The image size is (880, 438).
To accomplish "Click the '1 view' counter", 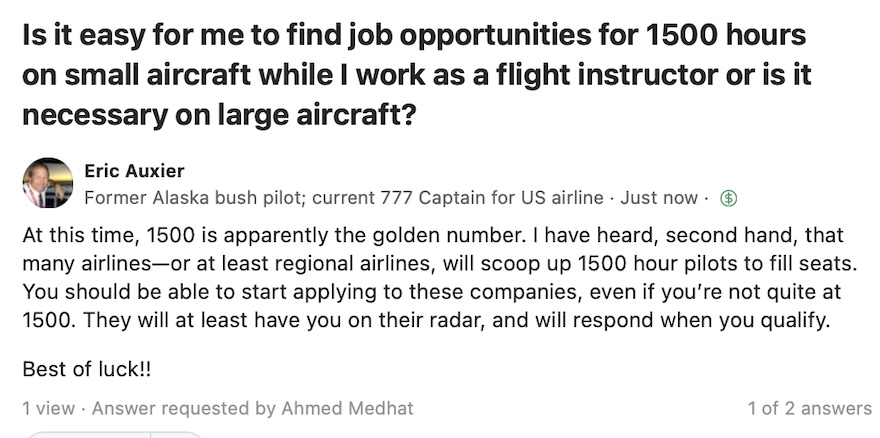I will click(x=48, y=408).
